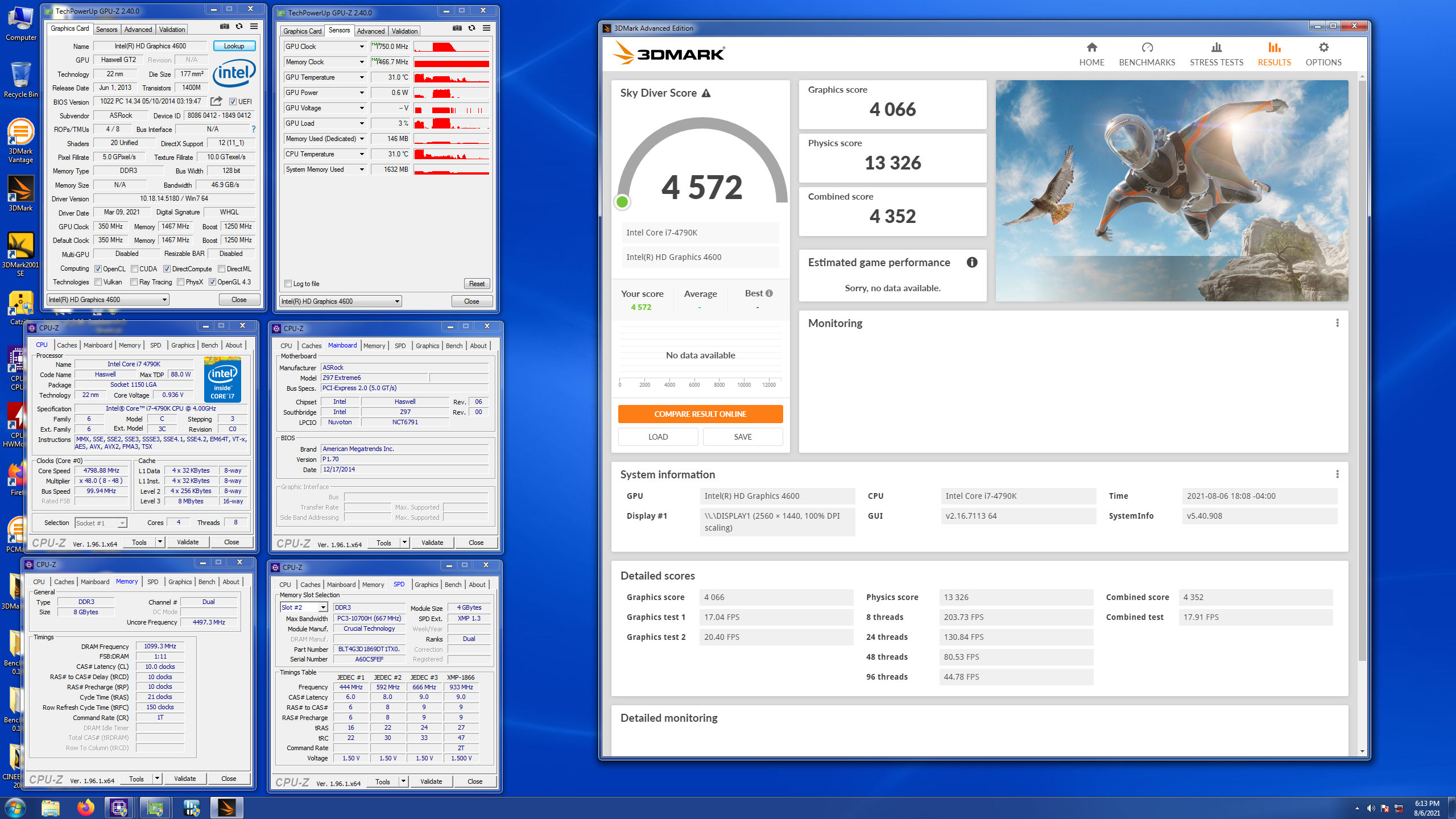
Task: Click COMPARE RESULT ONLINE in 3DMark
Action: point(700,414)
